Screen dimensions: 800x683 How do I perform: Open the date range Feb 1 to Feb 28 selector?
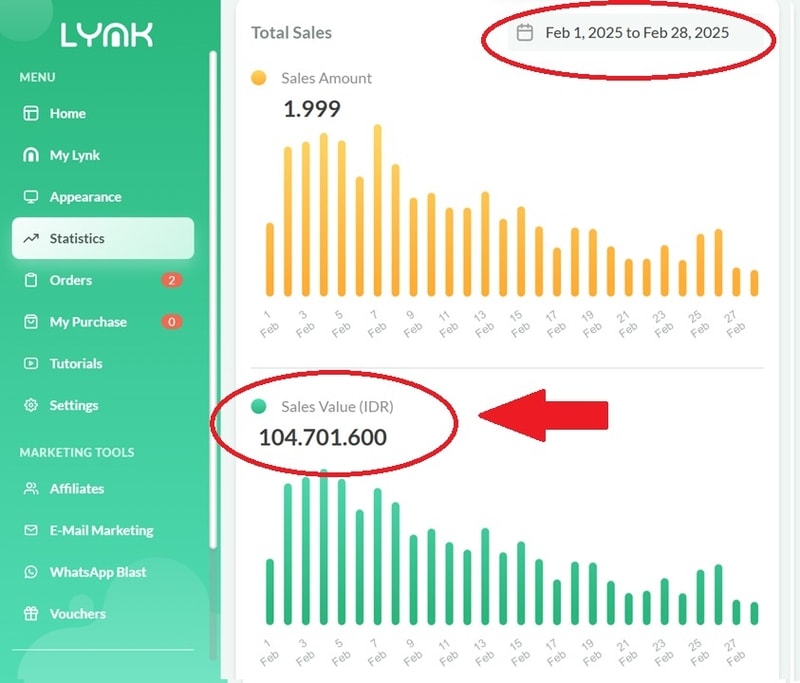click(636, 33)
